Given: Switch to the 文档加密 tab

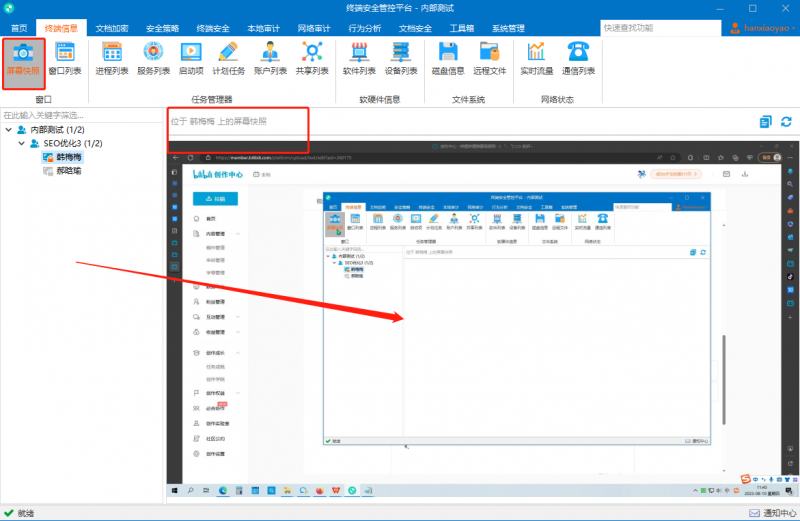Looking at the screenshot, I should 112,28.
